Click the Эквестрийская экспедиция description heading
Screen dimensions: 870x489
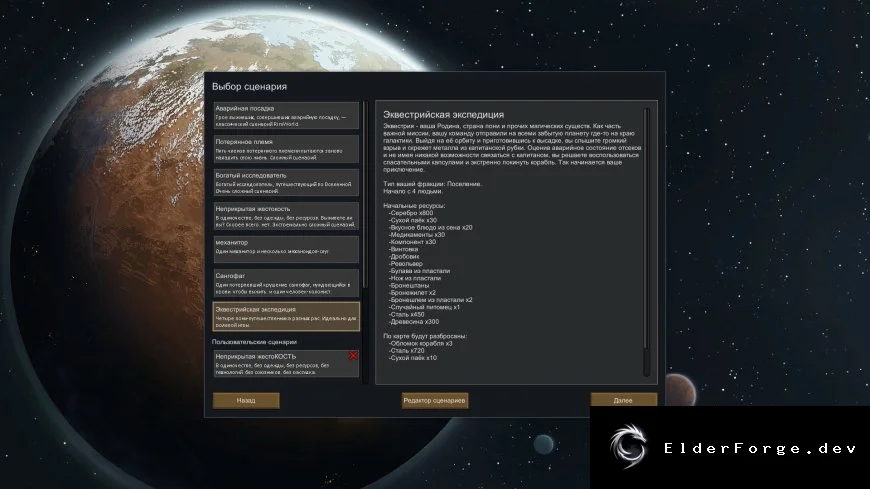(x=443, y=114)
